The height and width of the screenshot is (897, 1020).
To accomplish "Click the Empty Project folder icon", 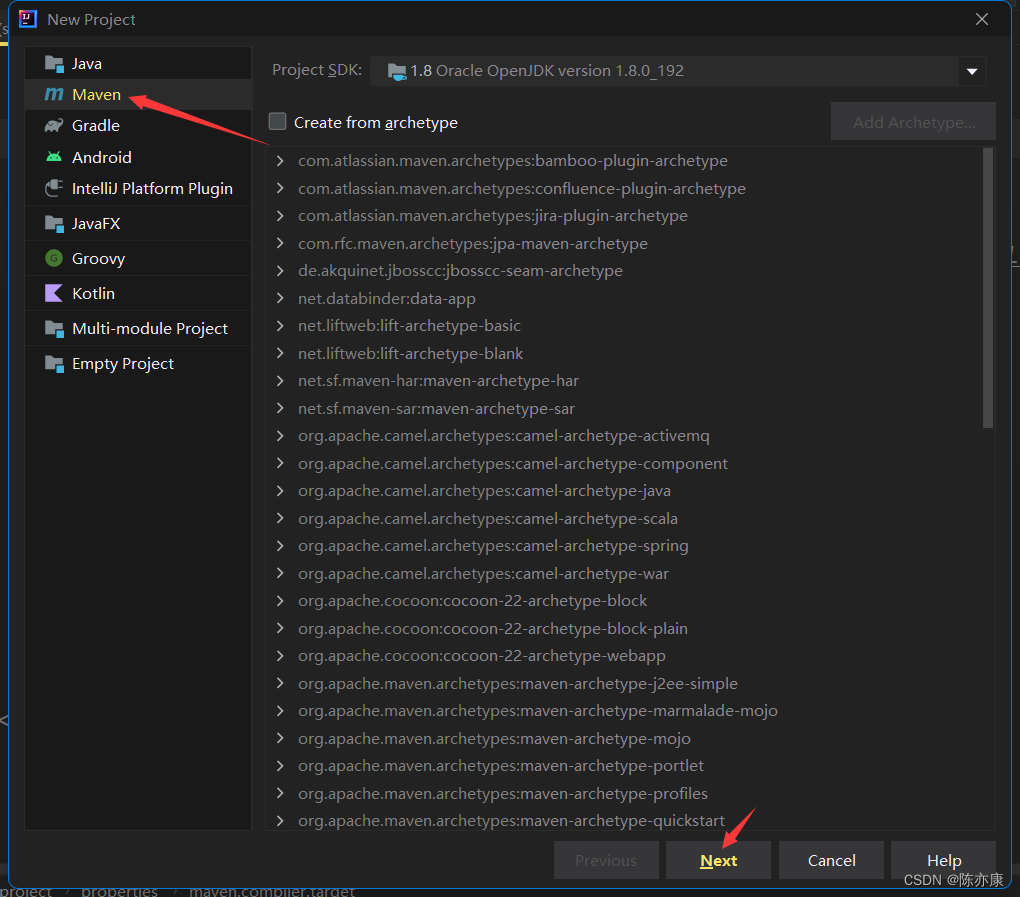I will coord(54,364).
